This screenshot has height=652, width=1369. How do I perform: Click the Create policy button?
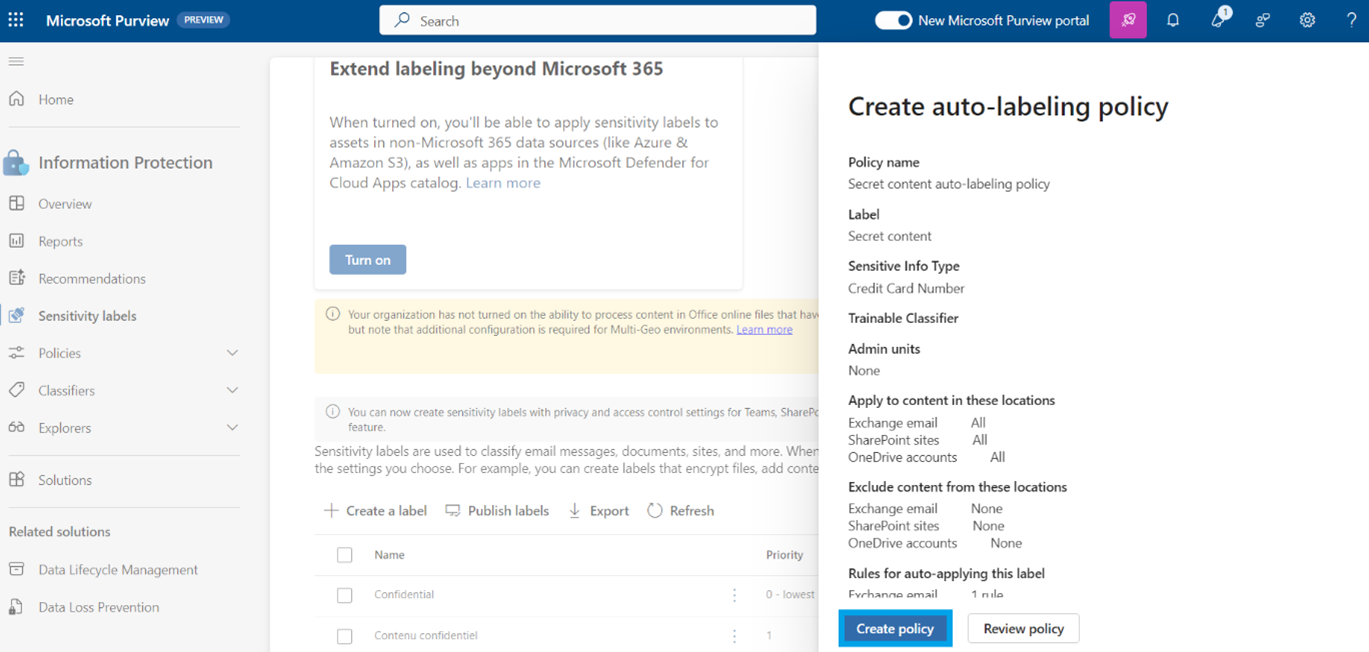click(x=895, y=629)
